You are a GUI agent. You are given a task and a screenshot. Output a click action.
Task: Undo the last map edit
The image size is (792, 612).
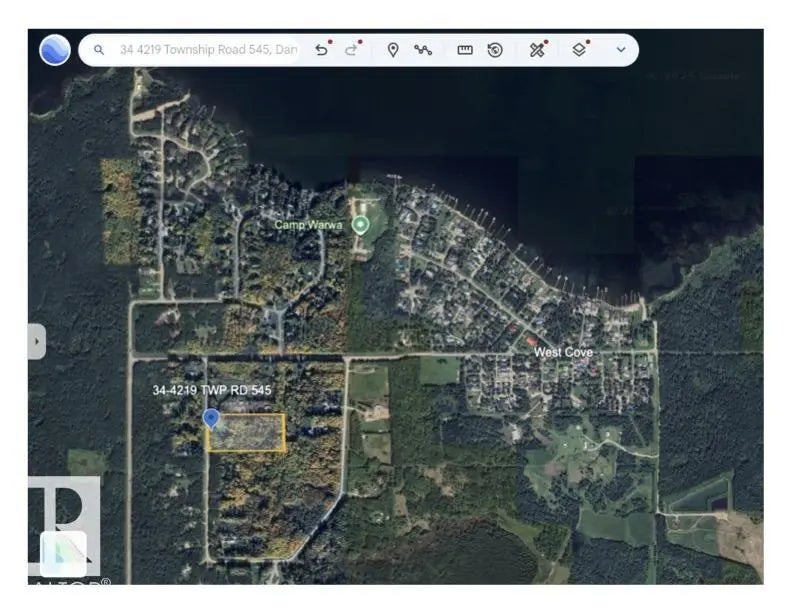(321, 50)
